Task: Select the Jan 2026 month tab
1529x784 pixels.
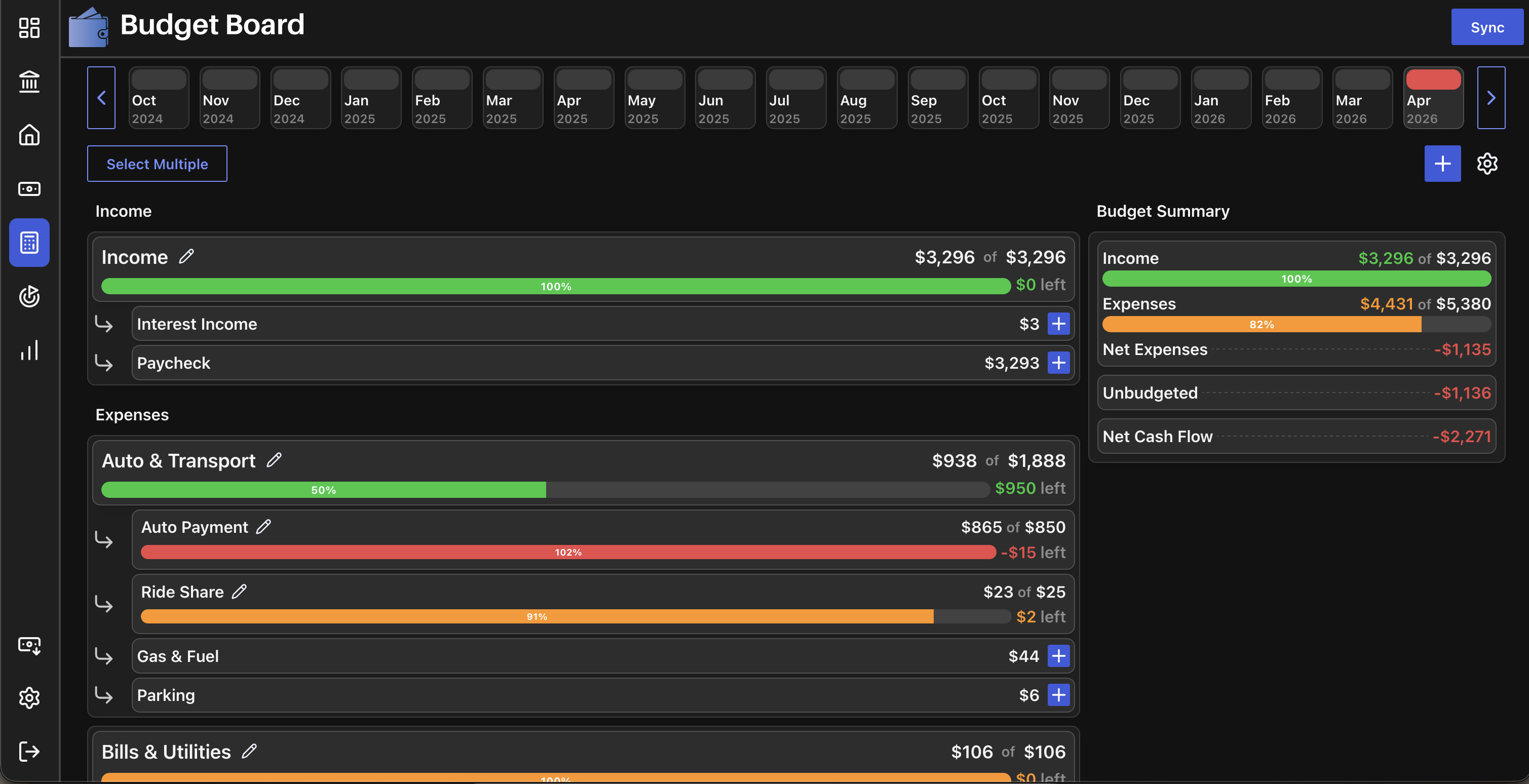Action: pyautogui.click(x=1221, y=97)
